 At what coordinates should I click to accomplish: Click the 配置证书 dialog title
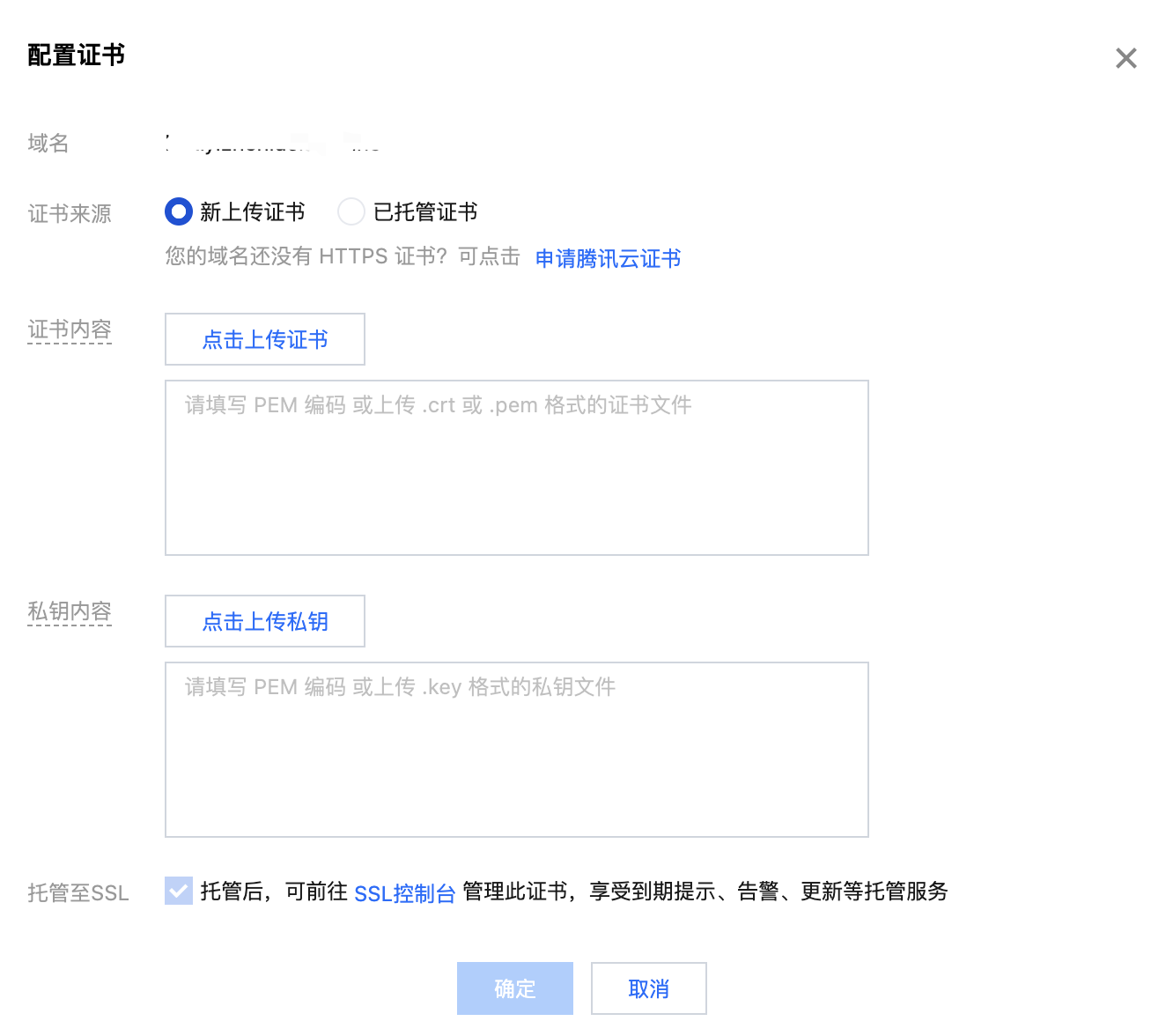pyautogui.click(x=77, y=55)
